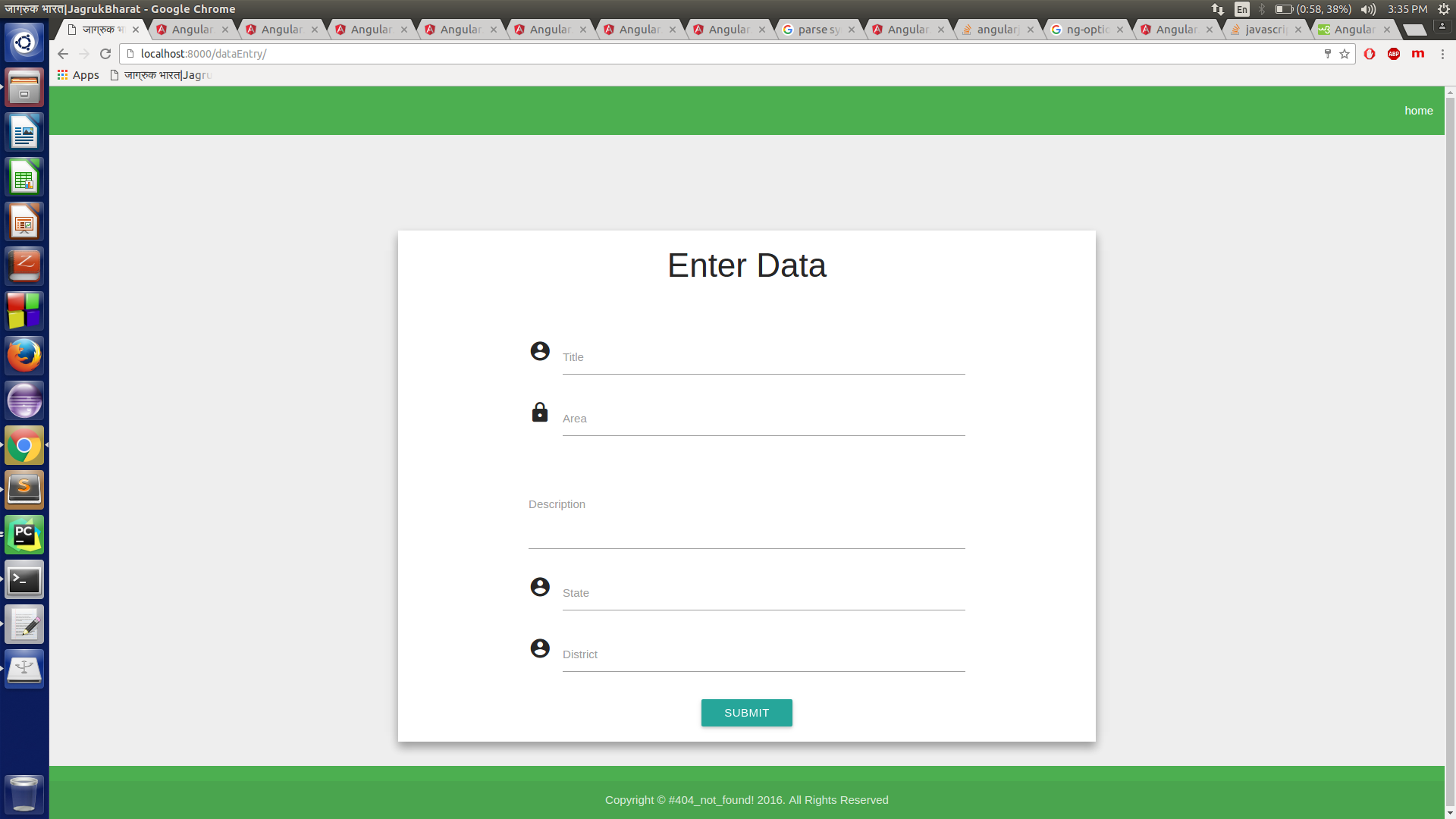Focus the Title input field
This screenshot has height=819, width=1456.
click(763, 358)
